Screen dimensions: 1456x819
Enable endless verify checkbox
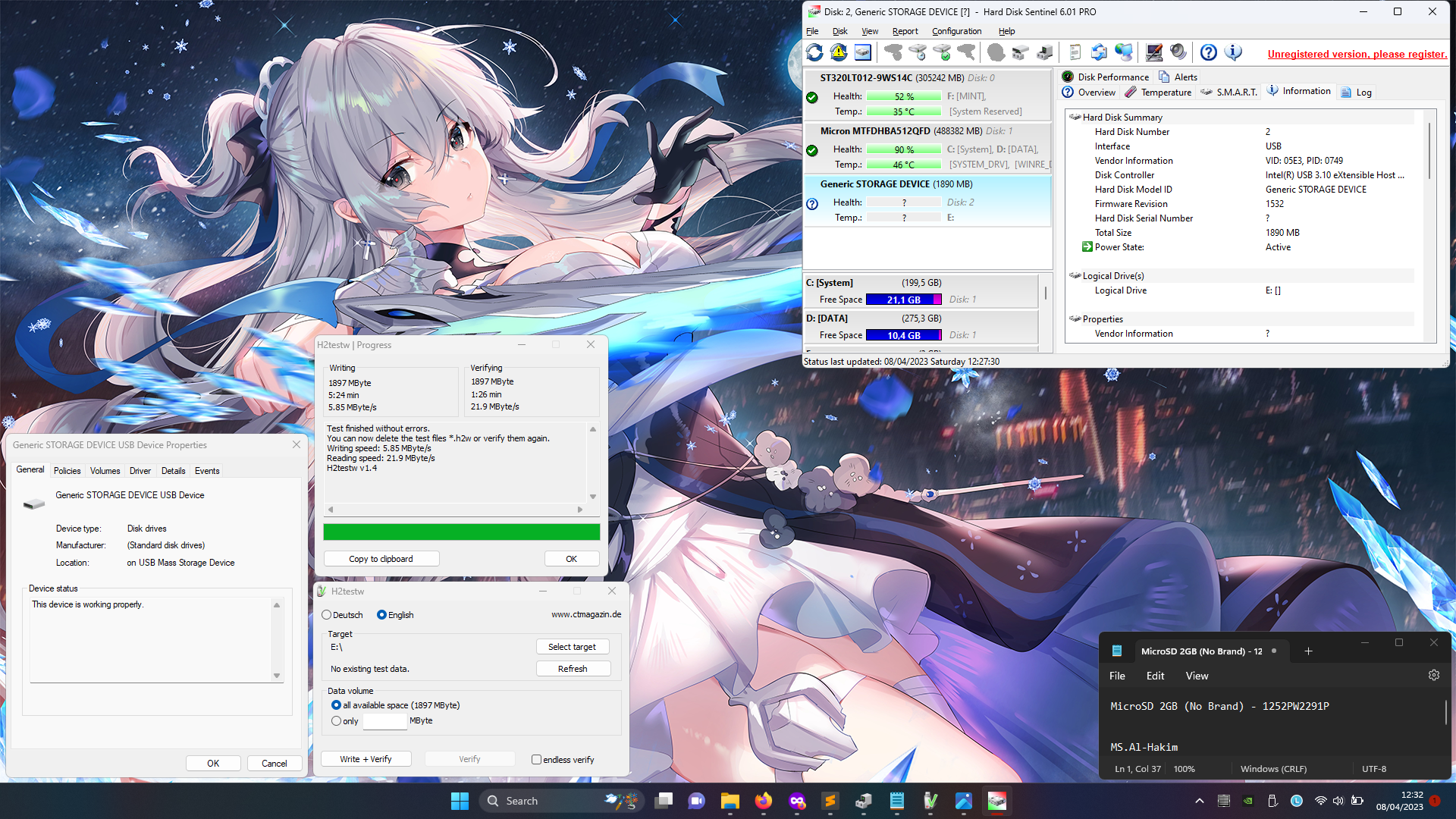(x=536, y=759)
